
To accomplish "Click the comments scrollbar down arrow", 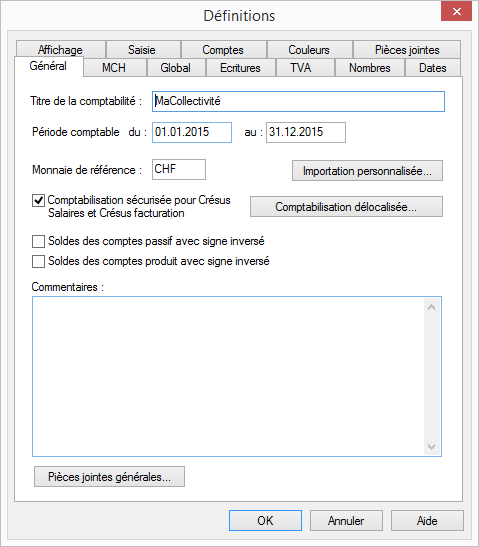I will (x=432, y=447).
